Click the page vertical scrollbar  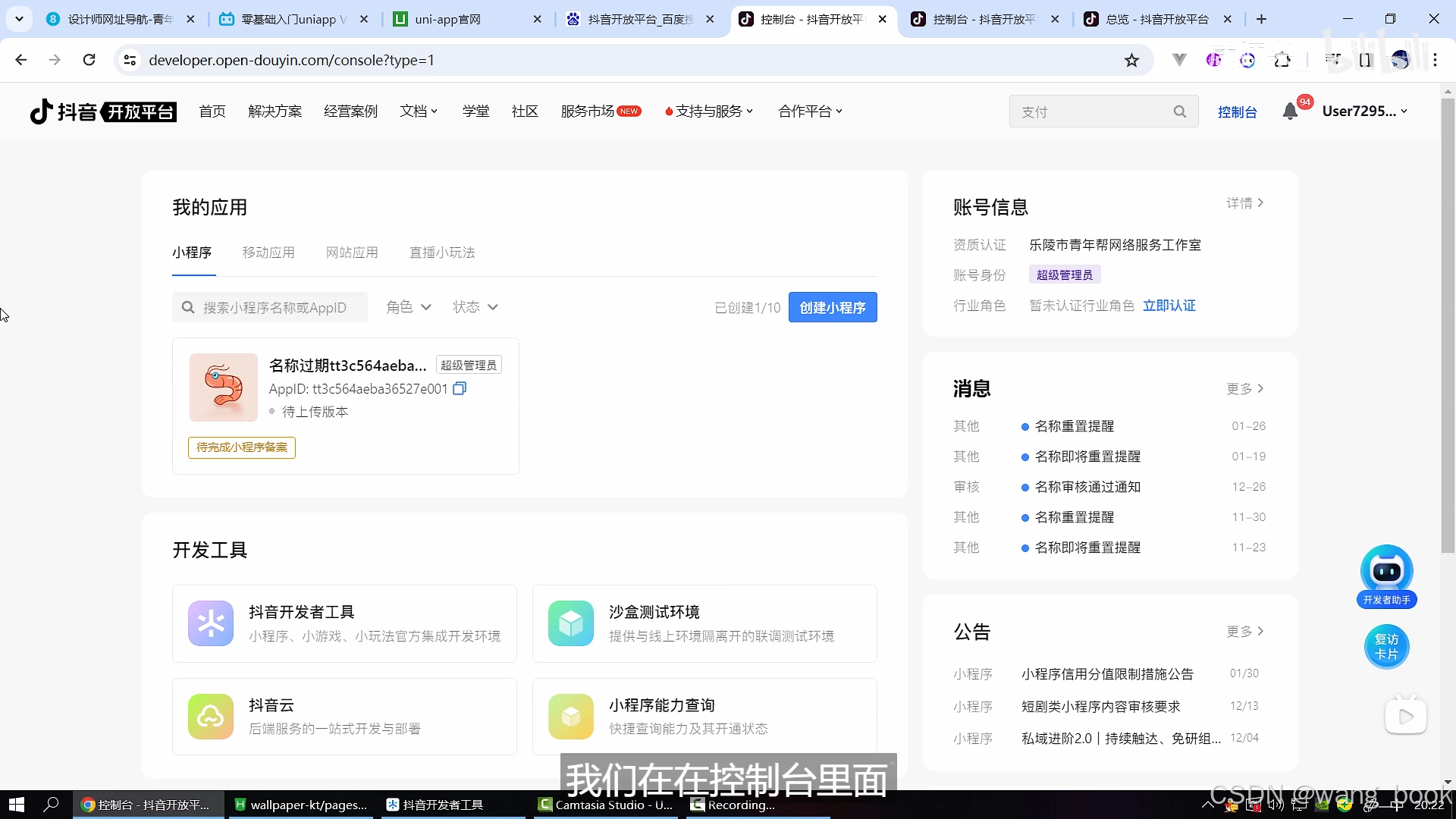1448,325
